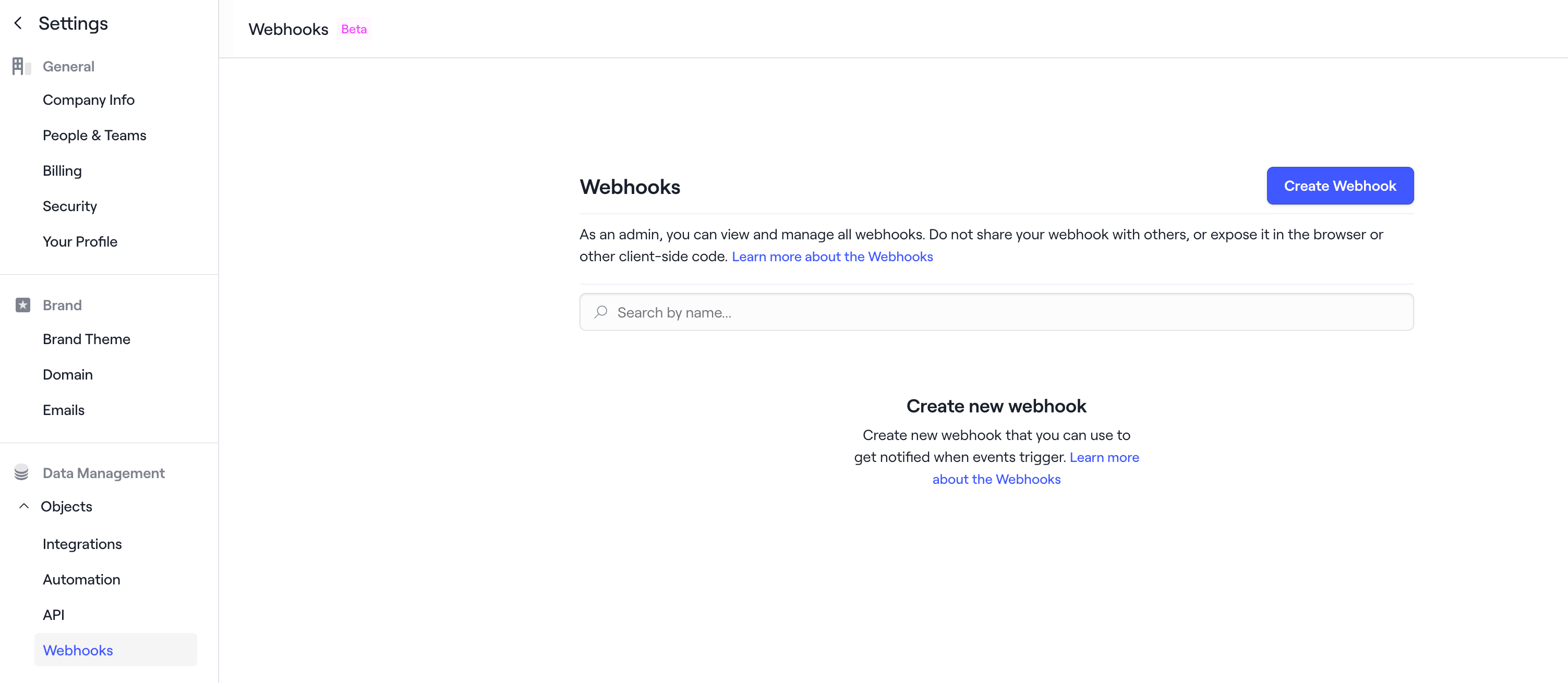
Task: Open Automation settings
Action: (81, 579)
